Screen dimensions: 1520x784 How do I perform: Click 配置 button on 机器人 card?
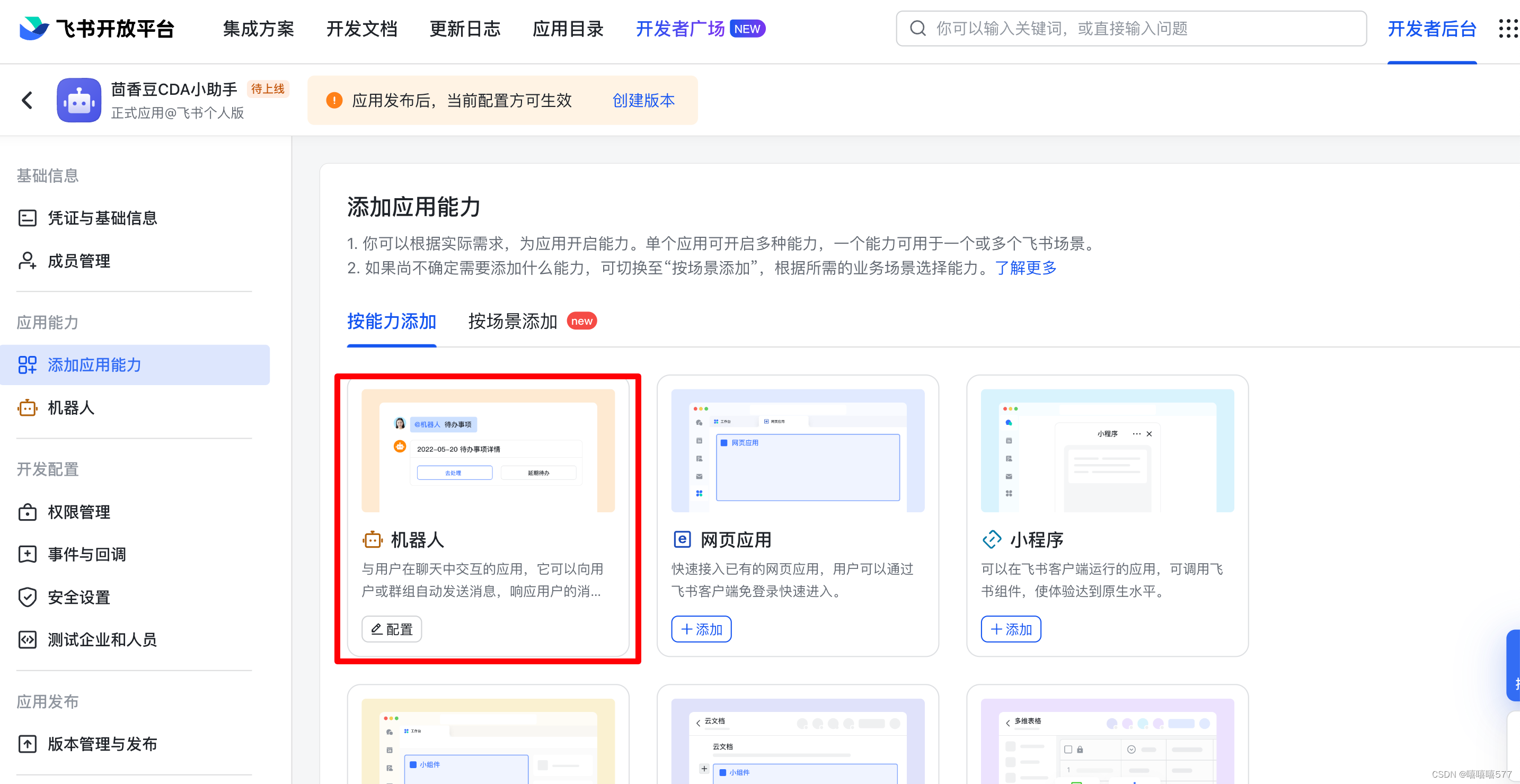coord(391,629)
